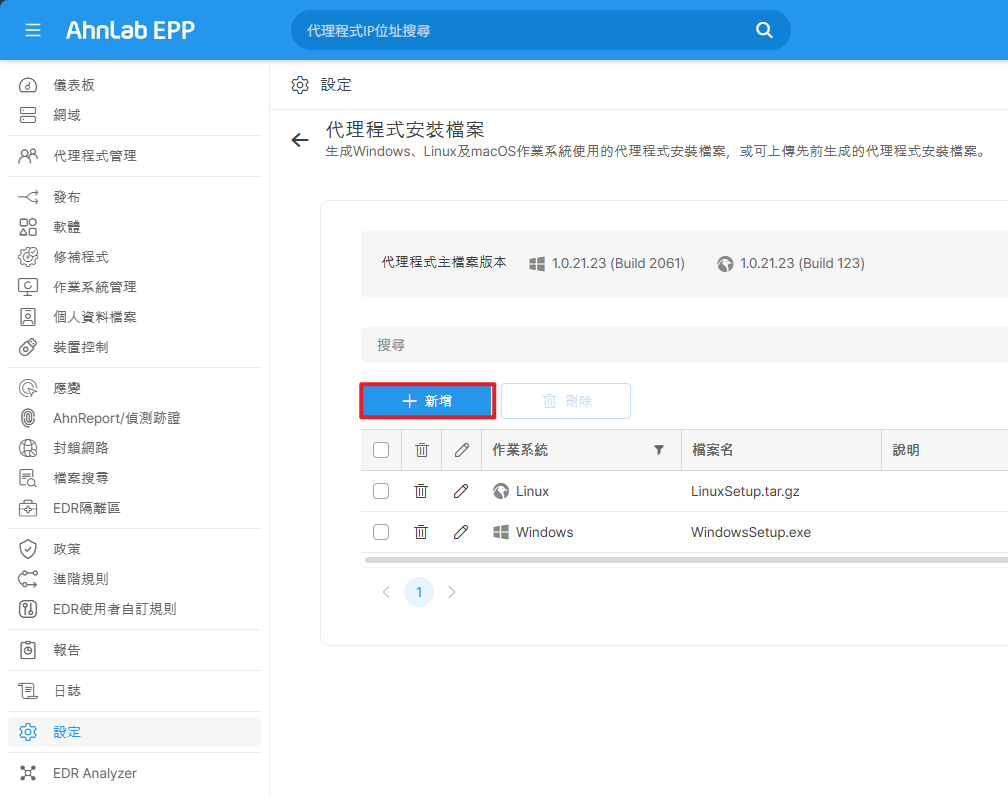Check the Windows row checkbox
This screenshot has width=1008, height=796.
point(381,532)
